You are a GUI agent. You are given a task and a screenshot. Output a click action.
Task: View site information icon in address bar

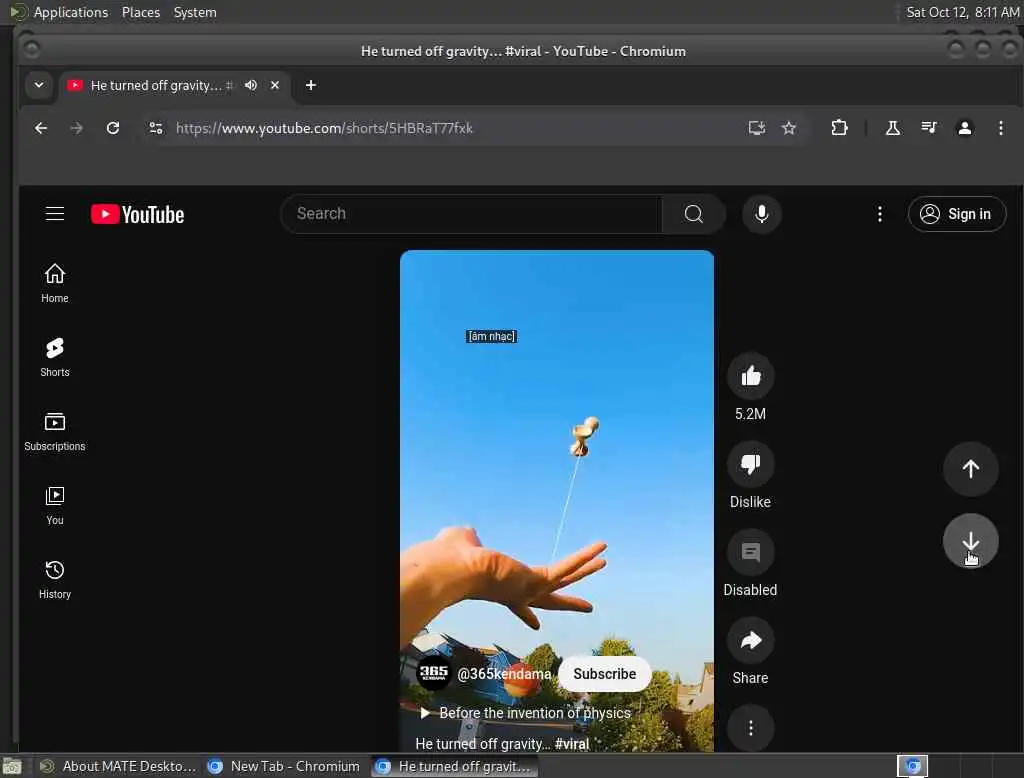click(x=155, y=128)
